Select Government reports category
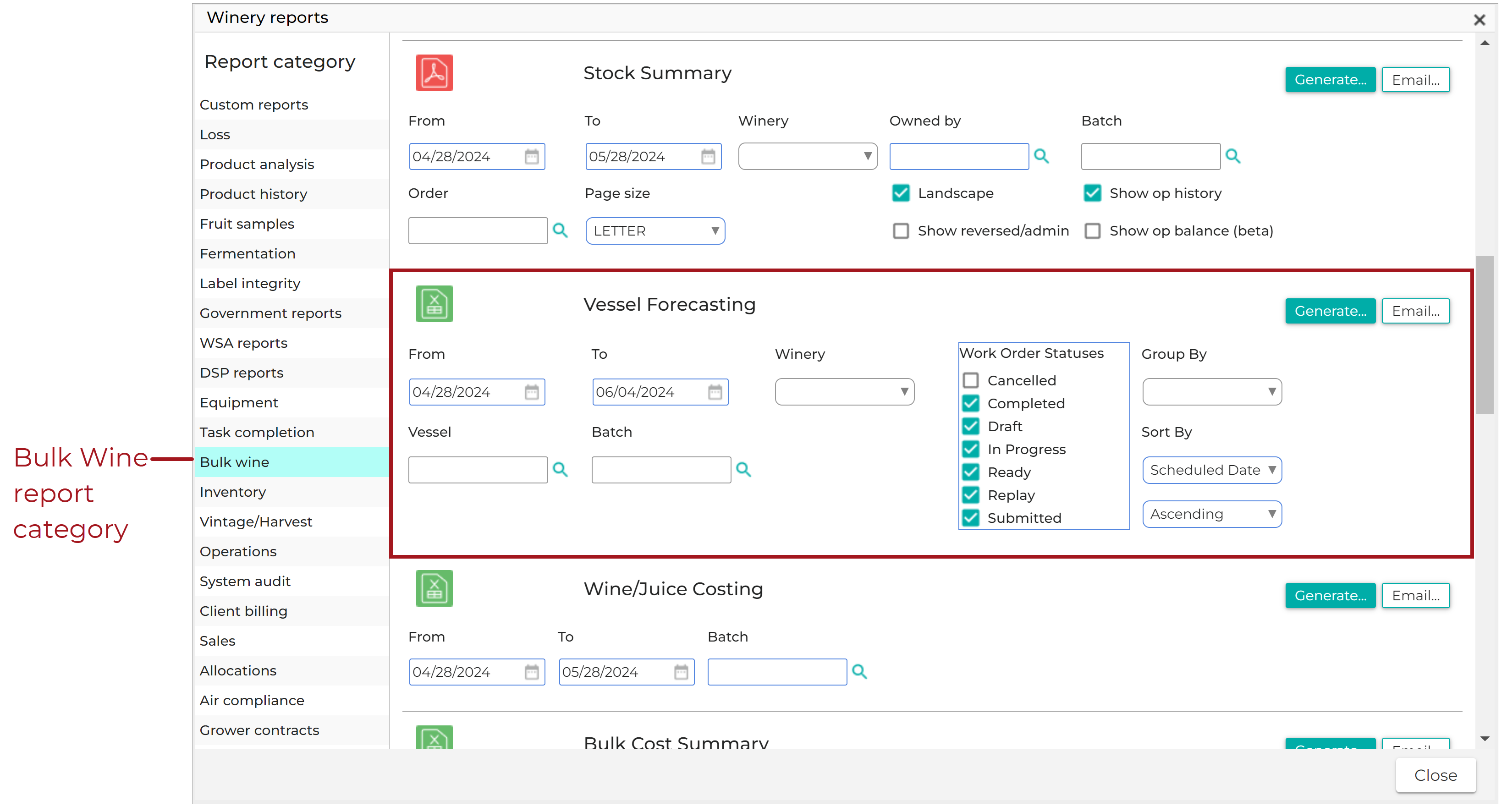This screenshot has width=1507, height=812. coord(292,313)
